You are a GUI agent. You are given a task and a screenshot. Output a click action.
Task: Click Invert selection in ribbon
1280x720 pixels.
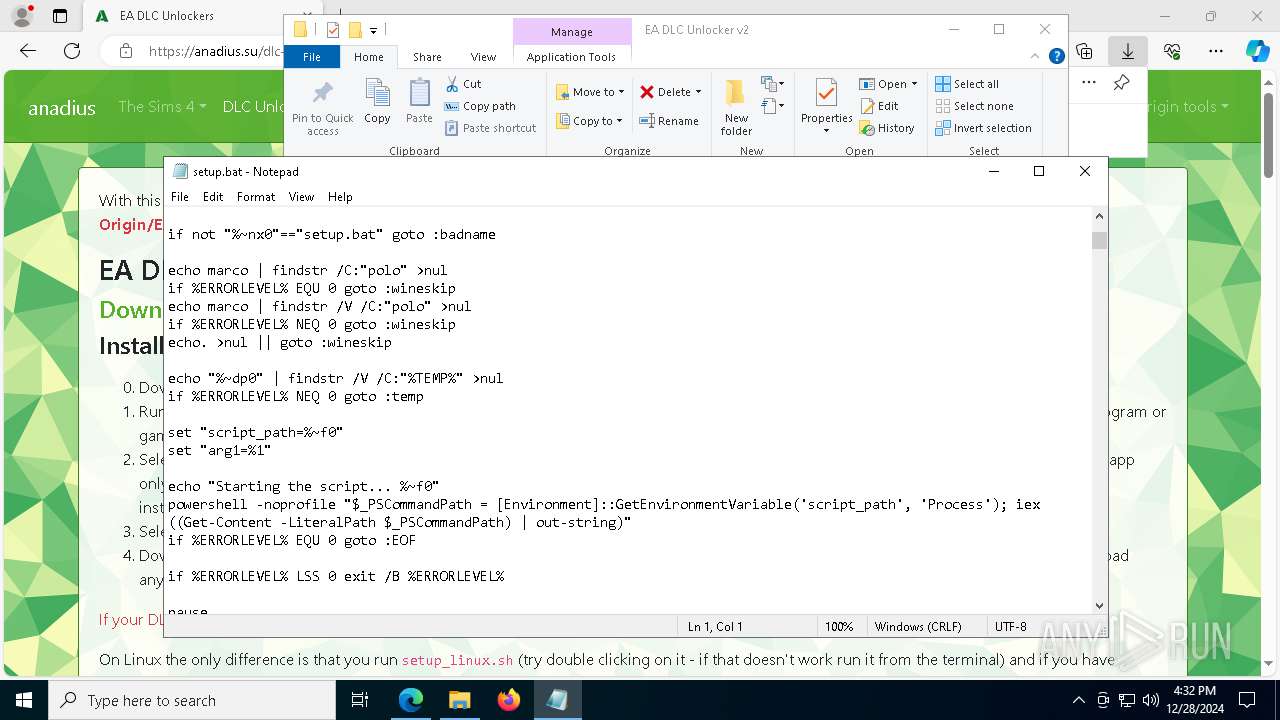click(x=983, y=128)
